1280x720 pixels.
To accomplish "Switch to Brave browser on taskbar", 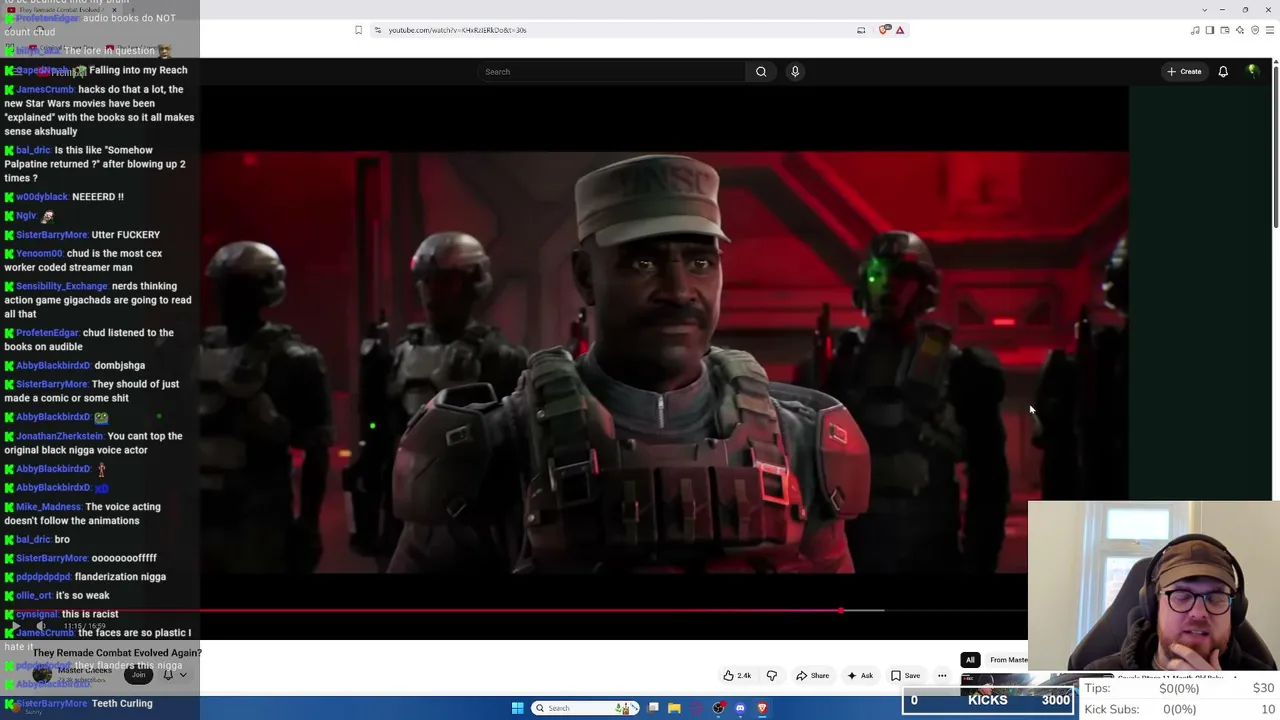I will point(762,708).
